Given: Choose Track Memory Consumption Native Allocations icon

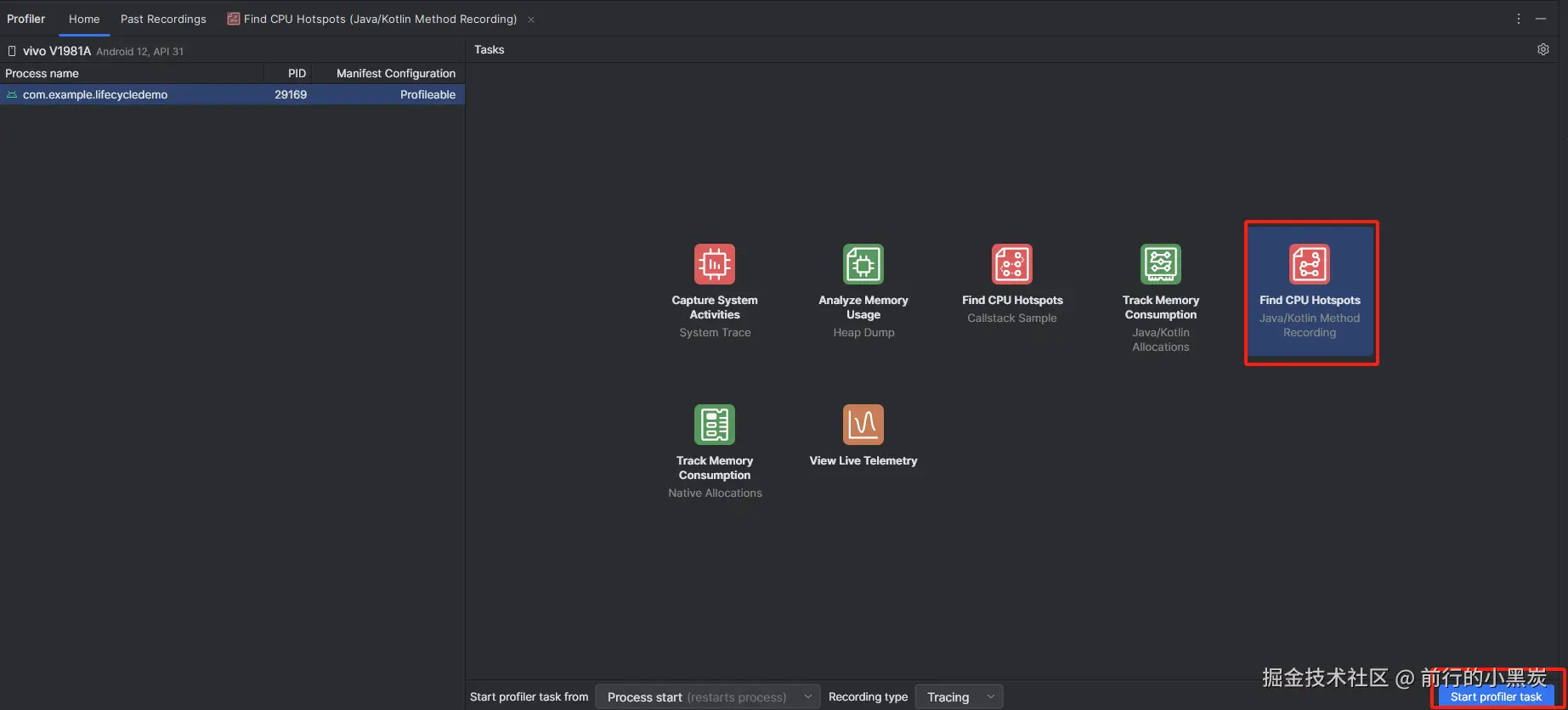Looking at the screenshot, I should pos(714,425).
